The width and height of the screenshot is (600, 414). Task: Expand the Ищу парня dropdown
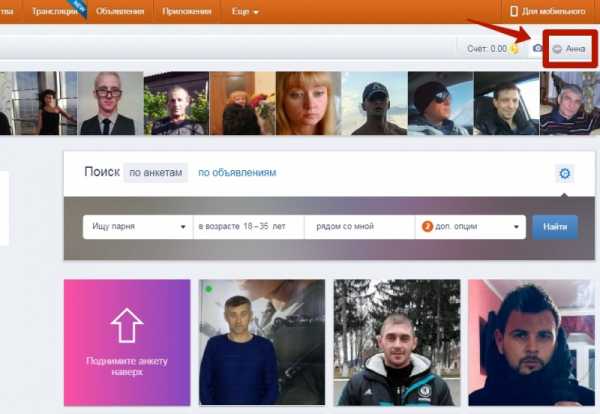(138, 227)
